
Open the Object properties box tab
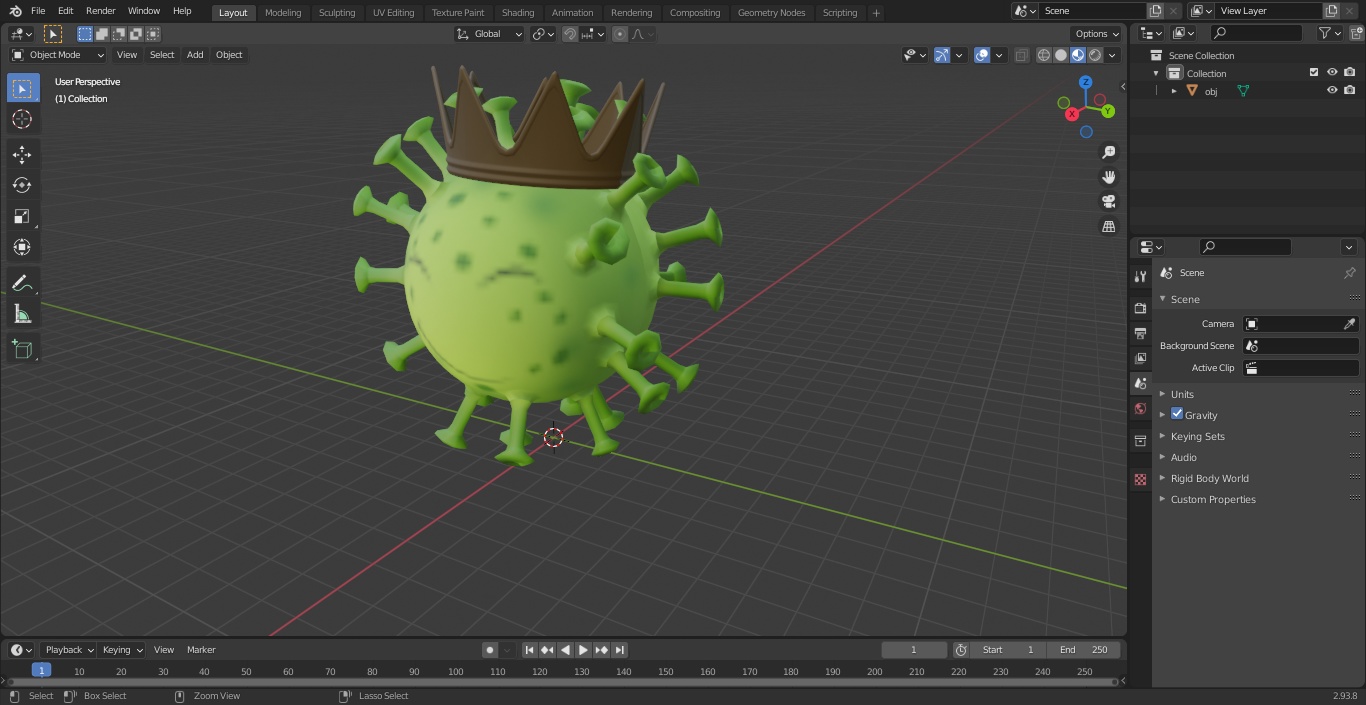[1140, 440]
